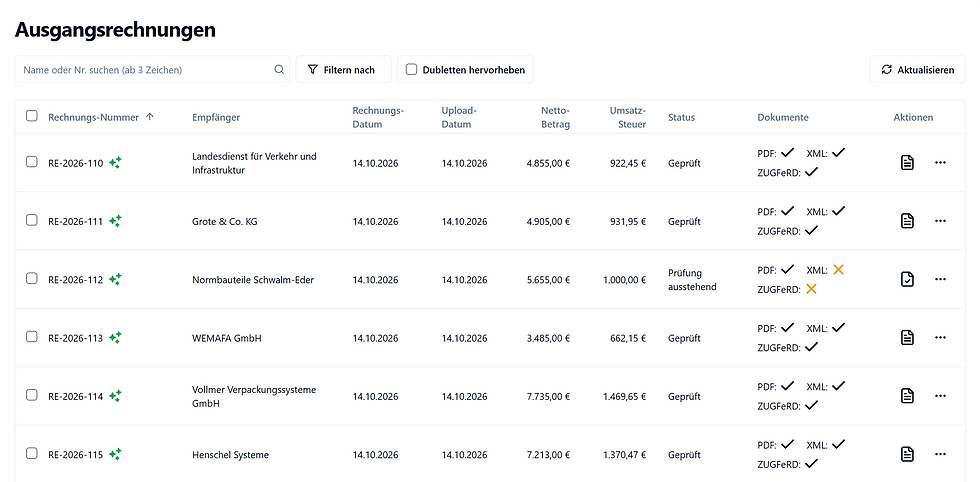Enable Dubletten hervorheben checkbox
Viewport: 980px width, 482px height.
411,69
